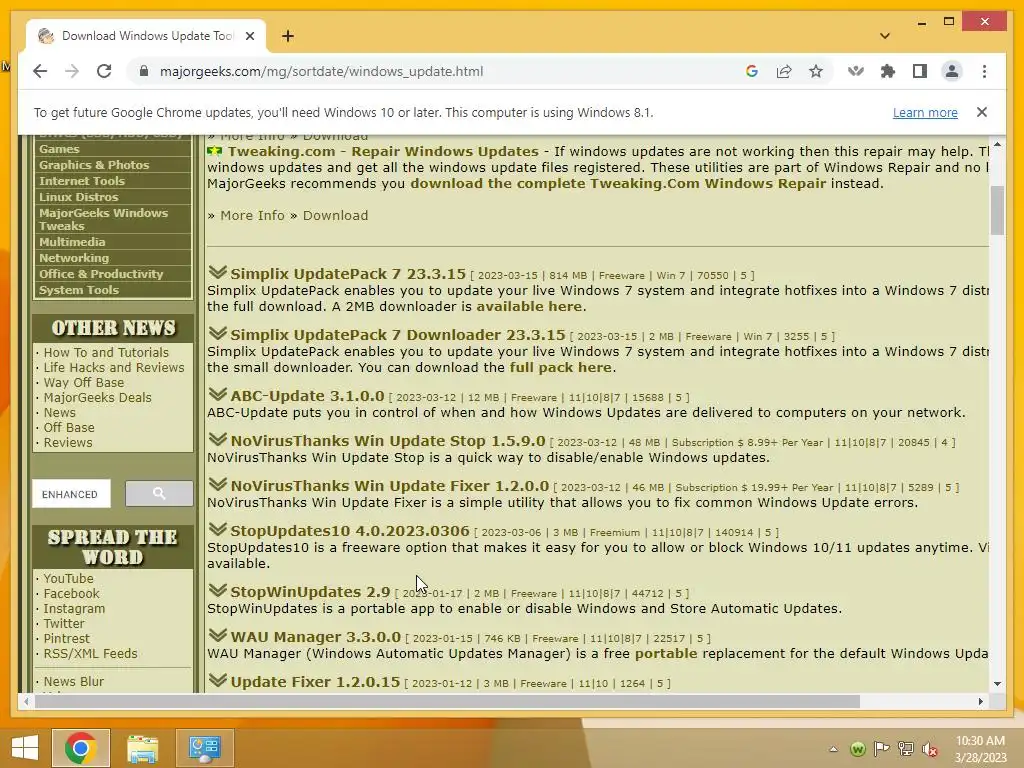Image resolution: width=1024 pixels, height=768 pixels.
Task: Click the network tray icon
Action: pyautogui.click(x=906, y=748)
